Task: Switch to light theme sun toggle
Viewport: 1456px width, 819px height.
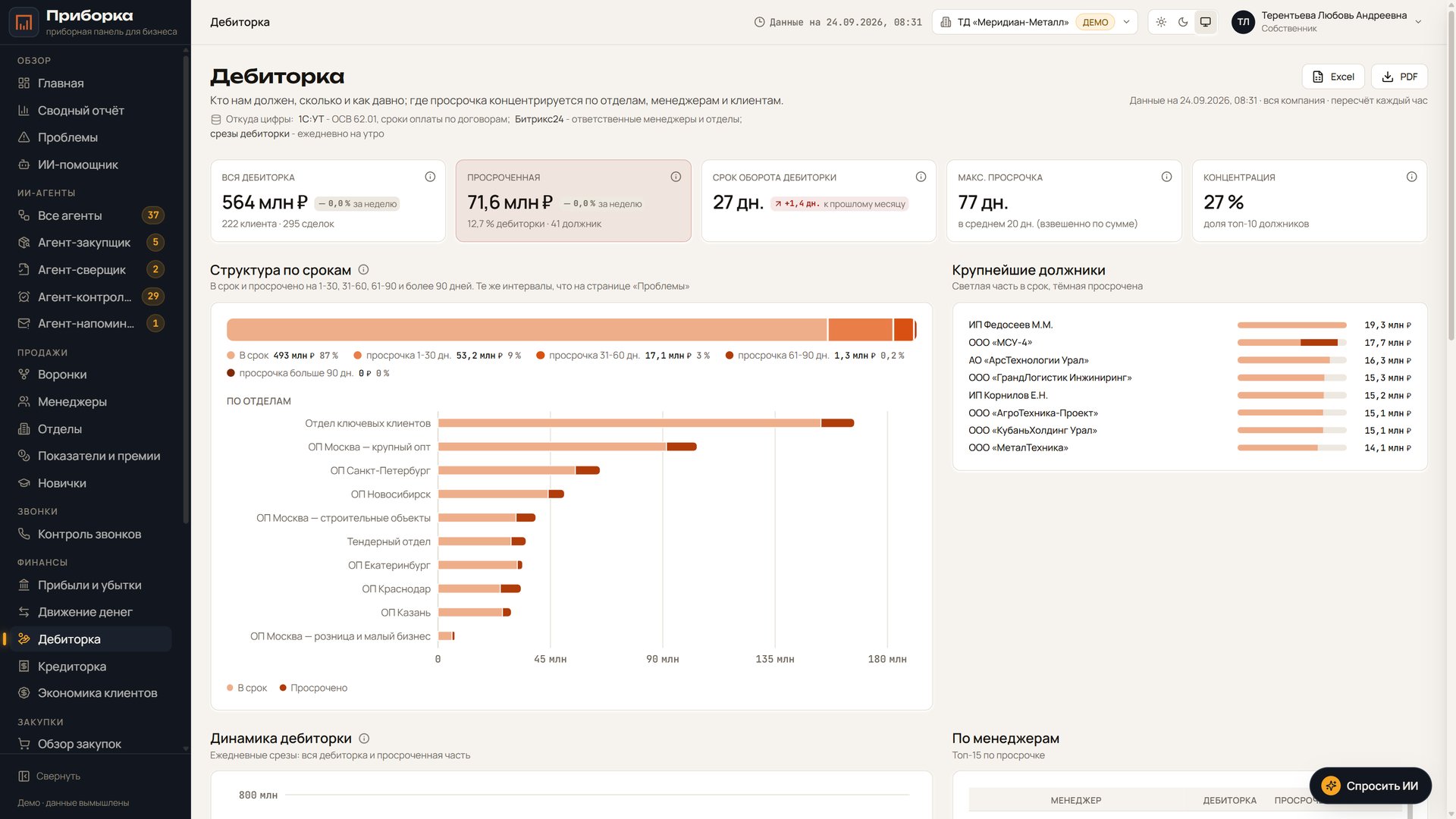Action: (1161, 22)
